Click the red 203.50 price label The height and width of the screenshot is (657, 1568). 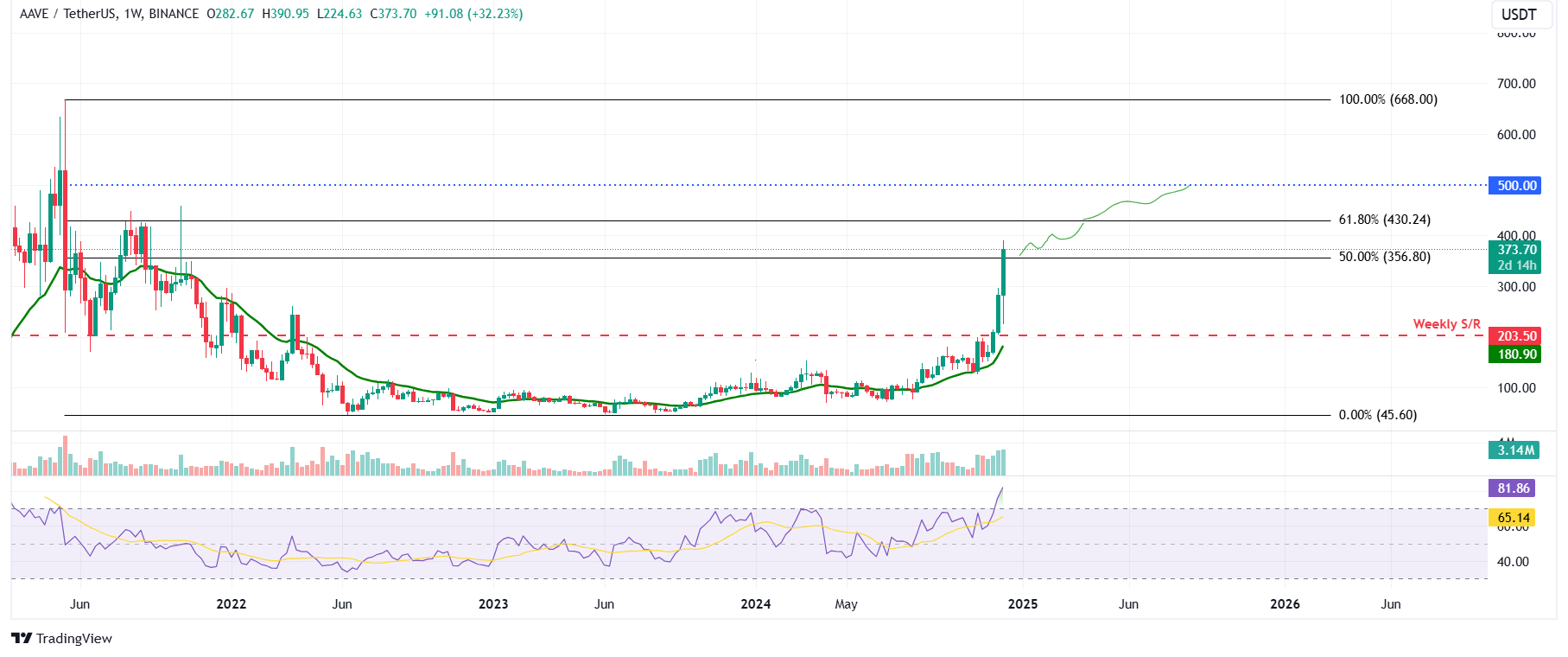1516,336
